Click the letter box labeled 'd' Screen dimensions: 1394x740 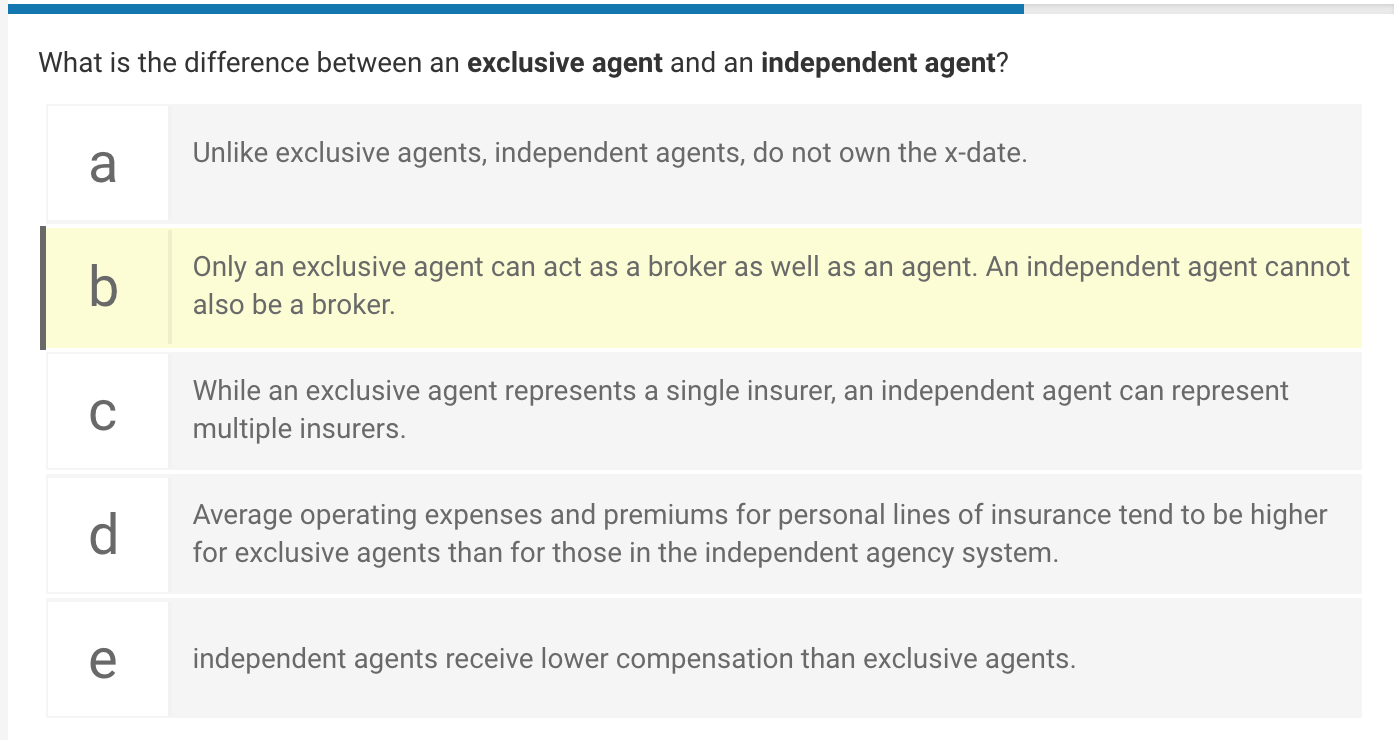107,534
